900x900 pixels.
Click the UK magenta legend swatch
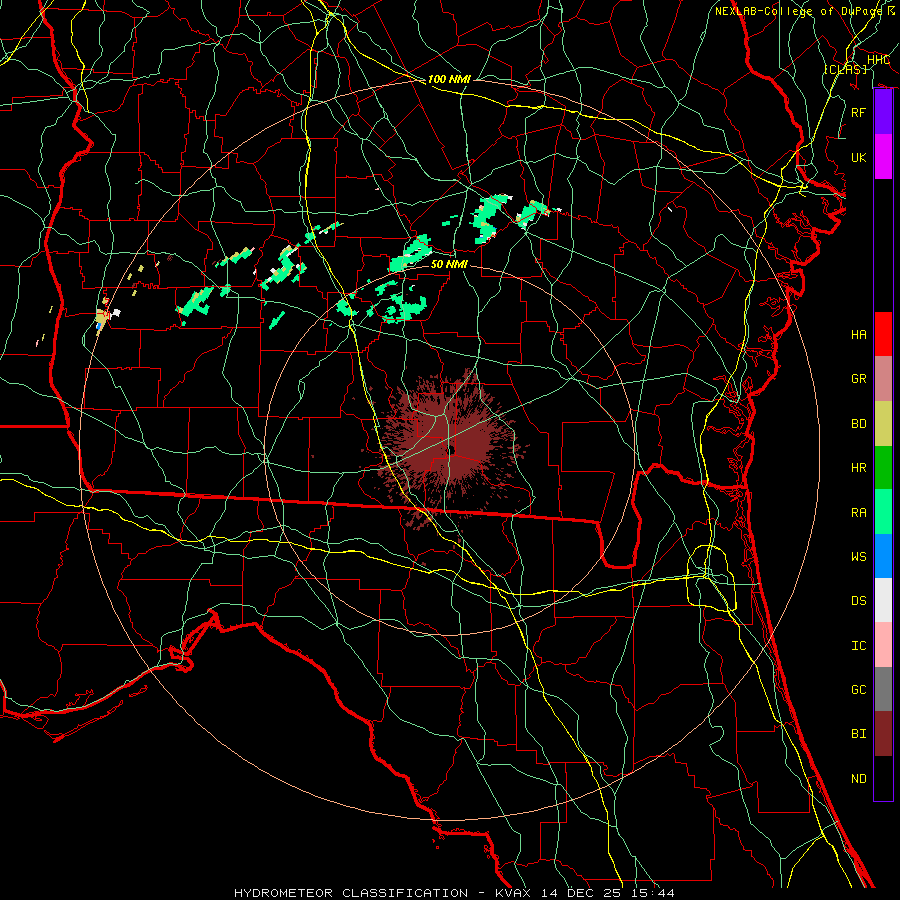click(x=883, y=157)
